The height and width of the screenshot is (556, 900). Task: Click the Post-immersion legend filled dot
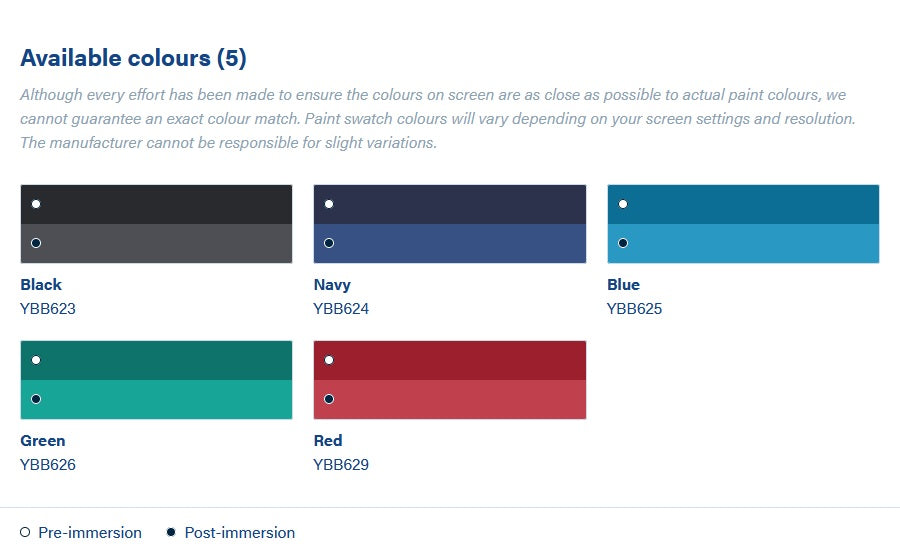pos(171,532)
